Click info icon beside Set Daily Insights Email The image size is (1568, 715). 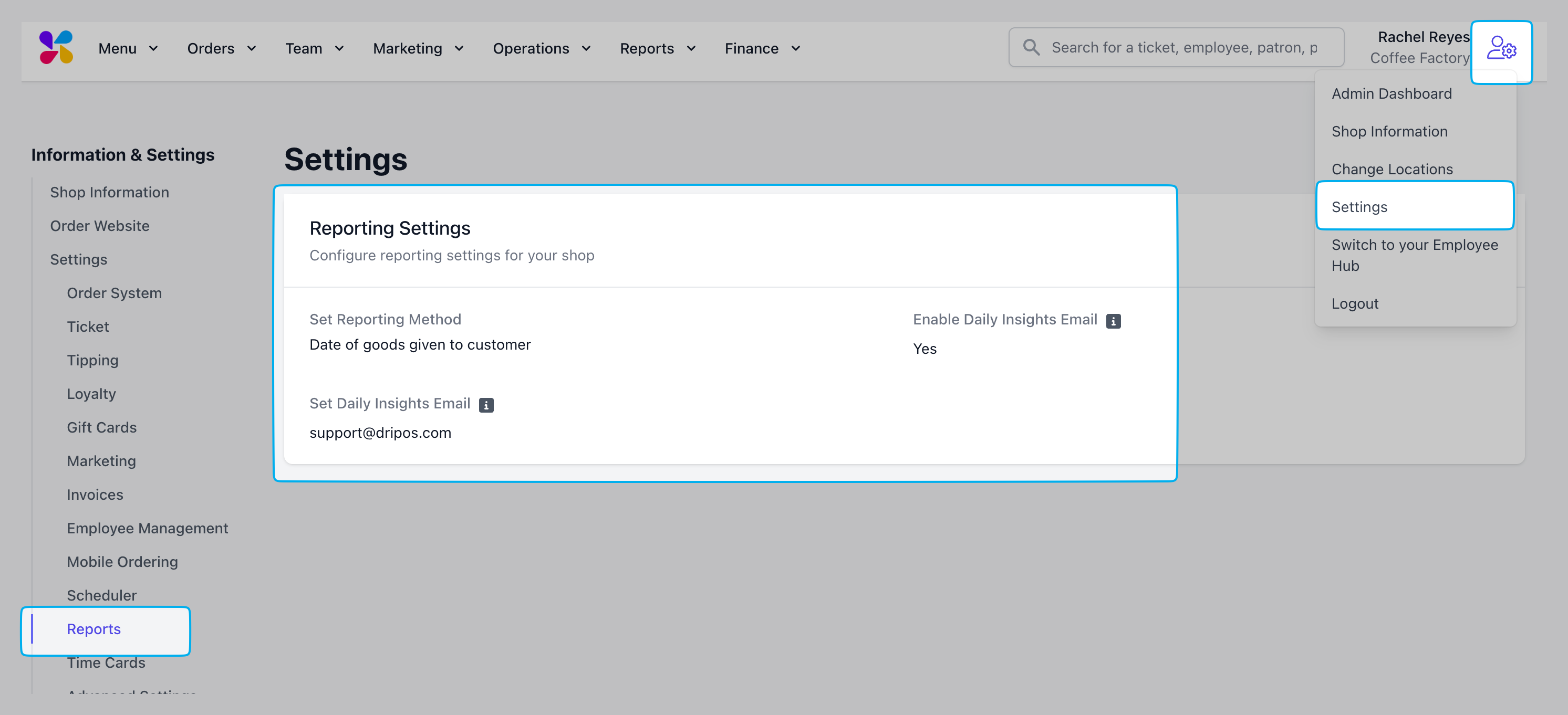click(x=486, y=405)
